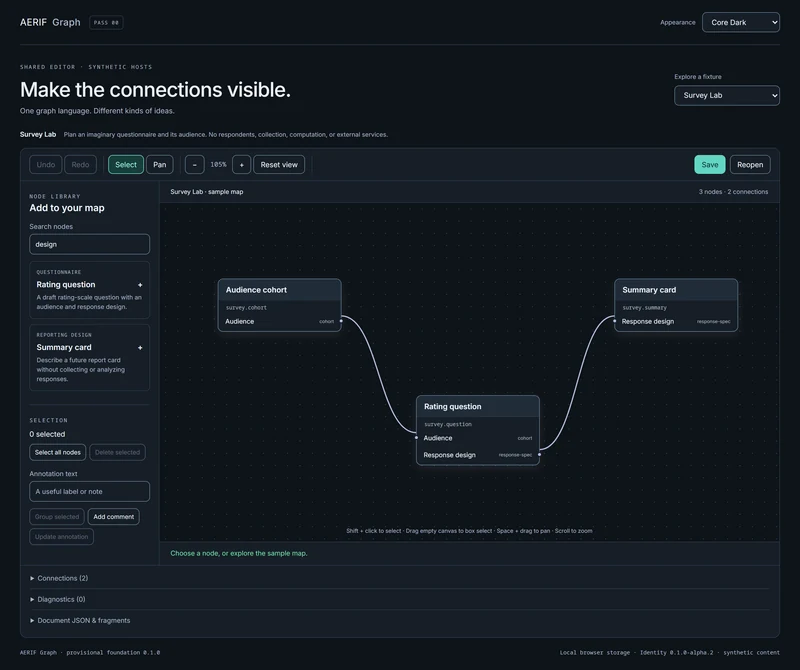Click Summary card Response design input port
This screenshot has height=670, width=800.
614,321
